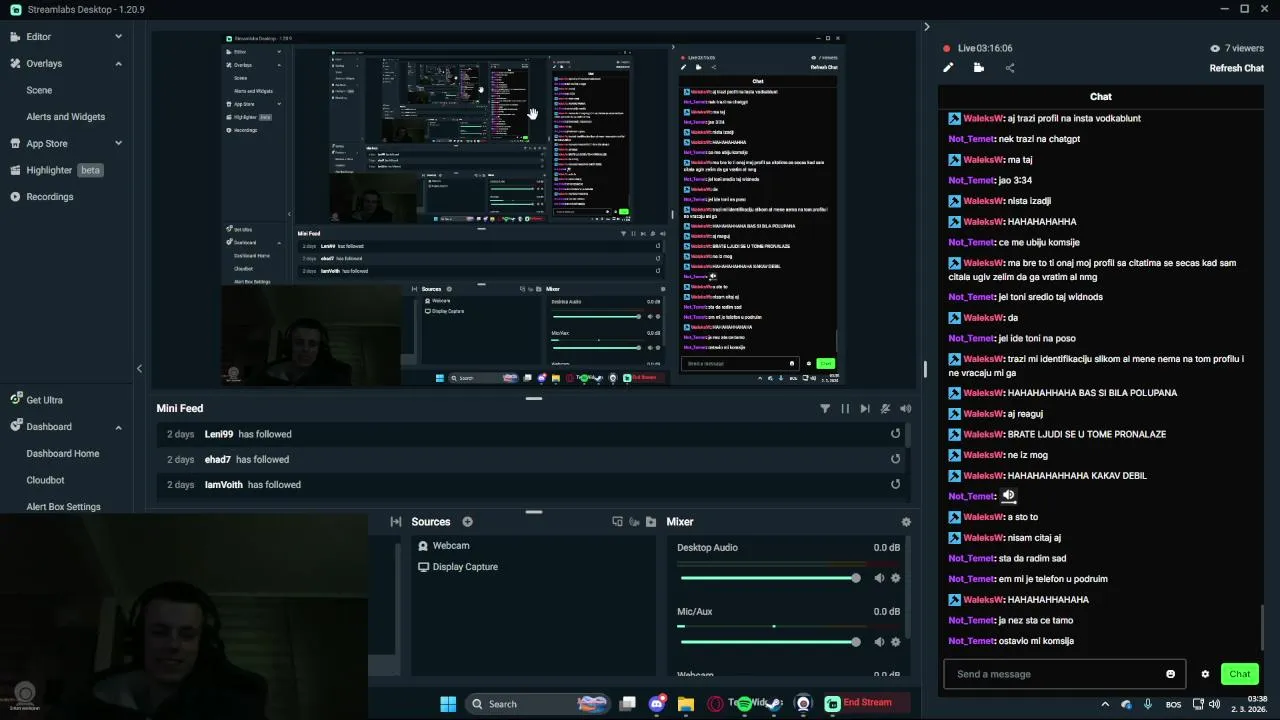Open Task View on the taskbar
1280x720 pixels.
click(627, 704)
